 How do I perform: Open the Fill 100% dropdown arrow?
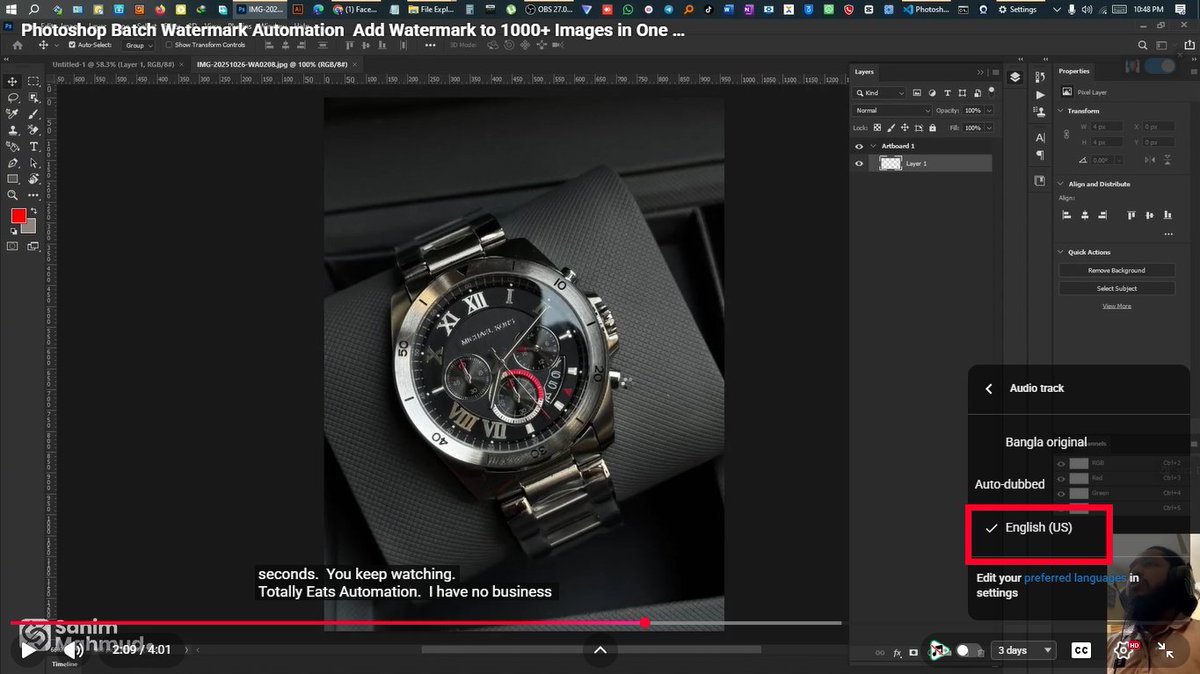point(987,128)
